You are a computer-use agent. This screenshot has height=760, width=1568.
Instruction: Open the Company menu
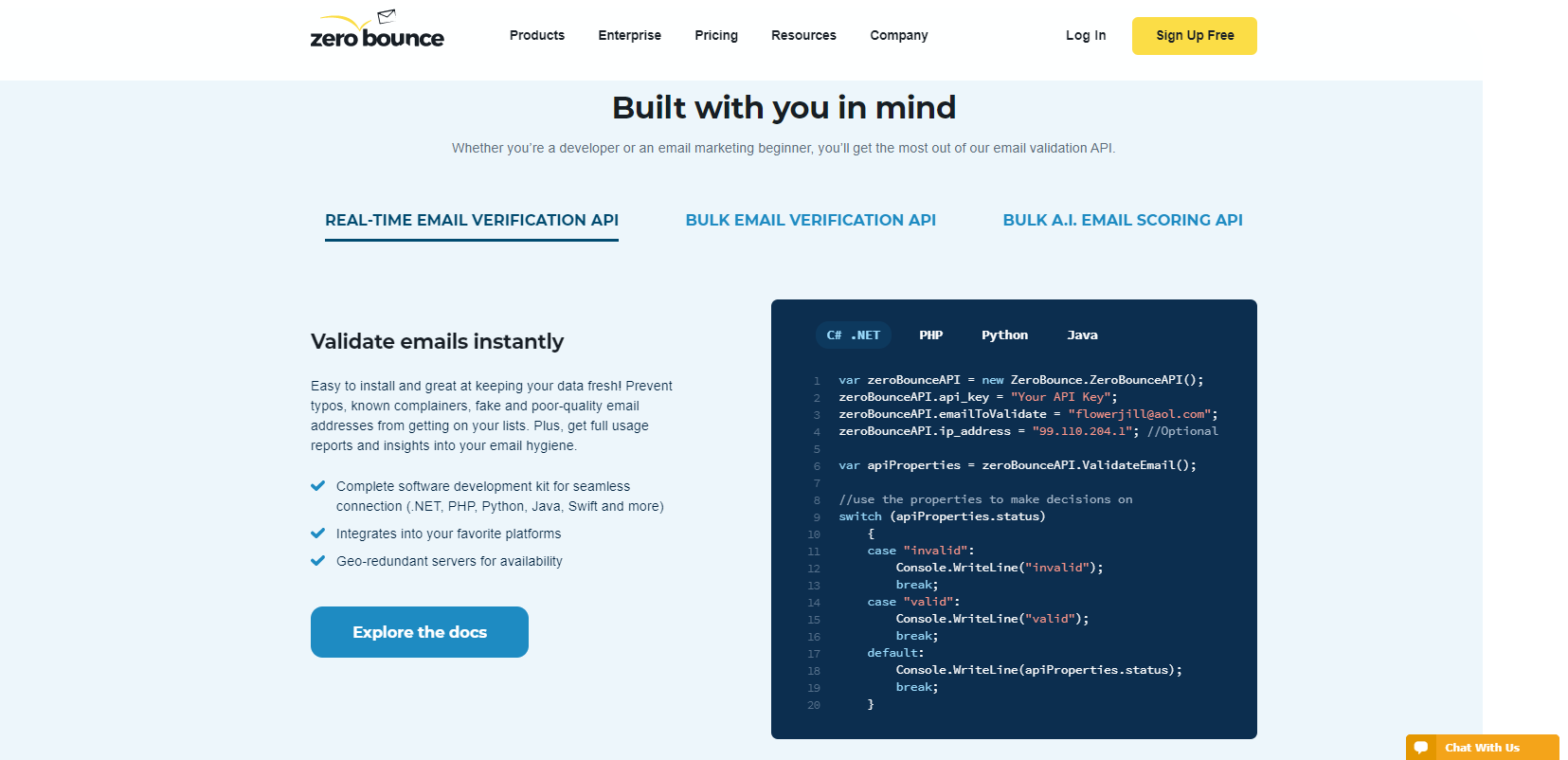click(x=898, y=35)
